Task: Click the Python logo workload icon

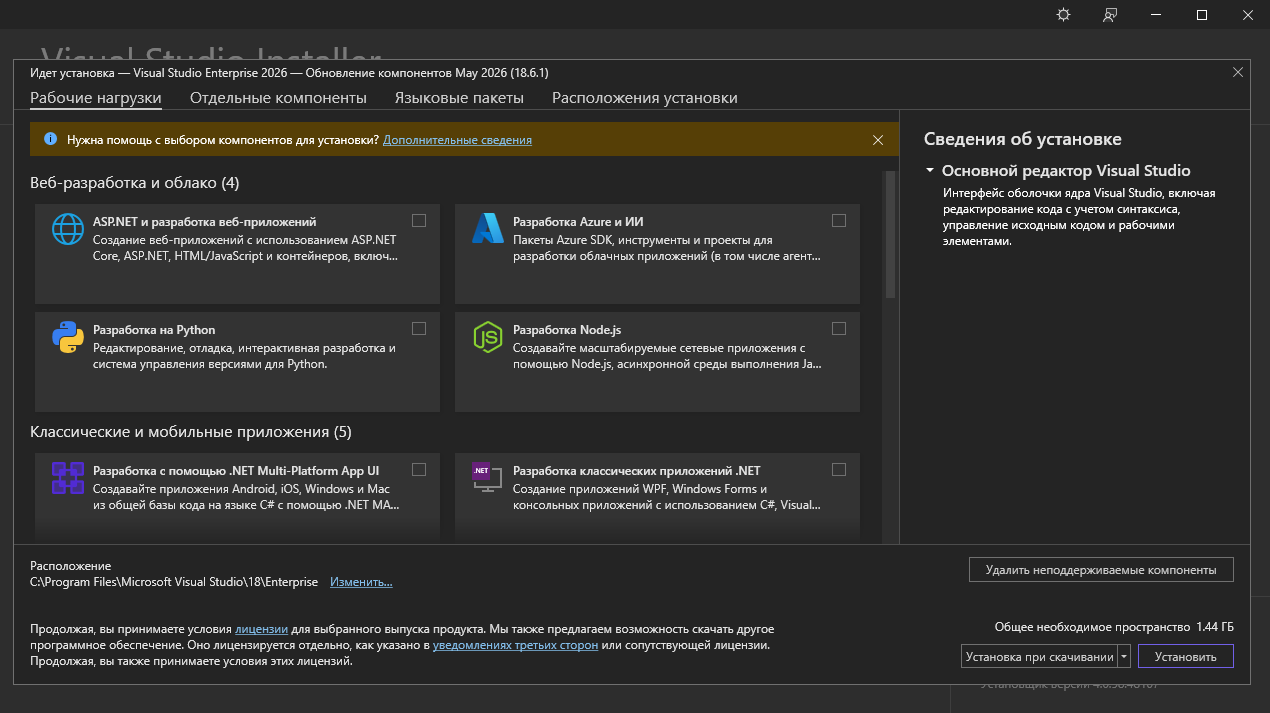Action: tap(68, 337)
